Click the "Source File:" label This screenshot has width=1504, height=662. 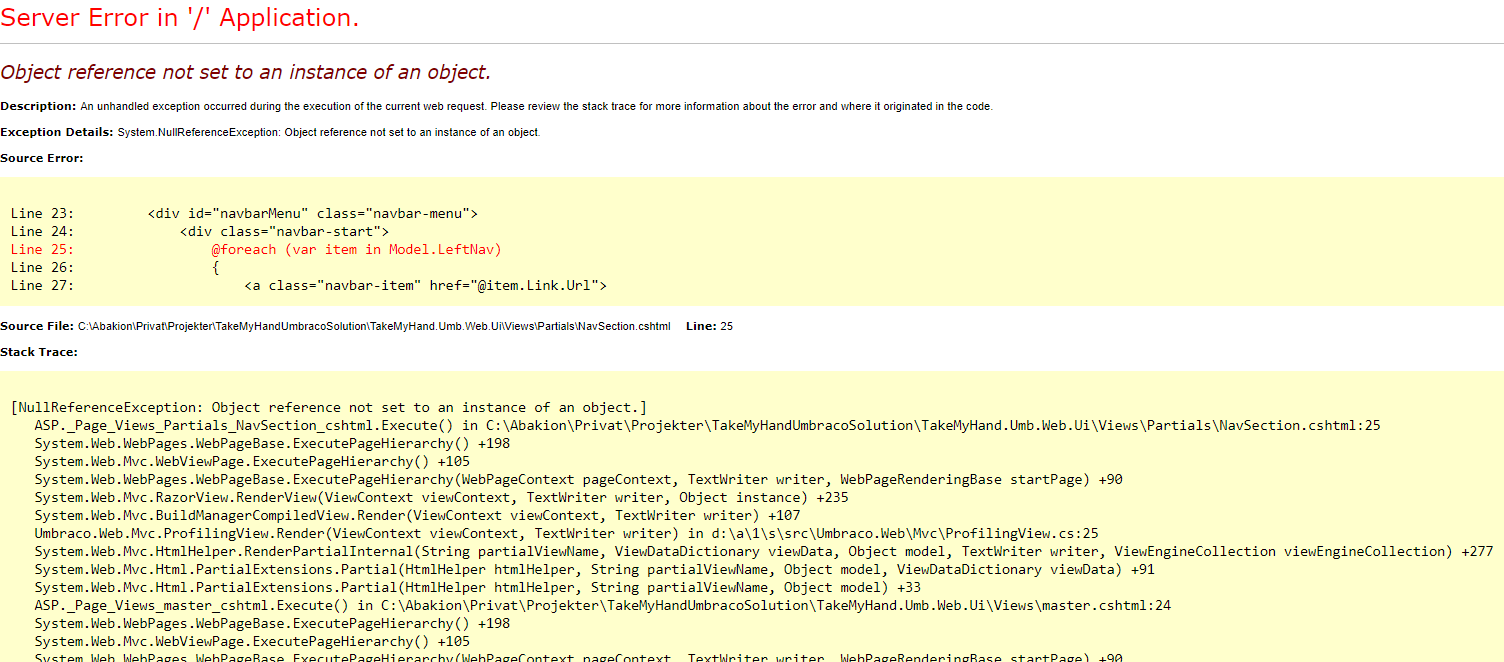click(37, 327)
